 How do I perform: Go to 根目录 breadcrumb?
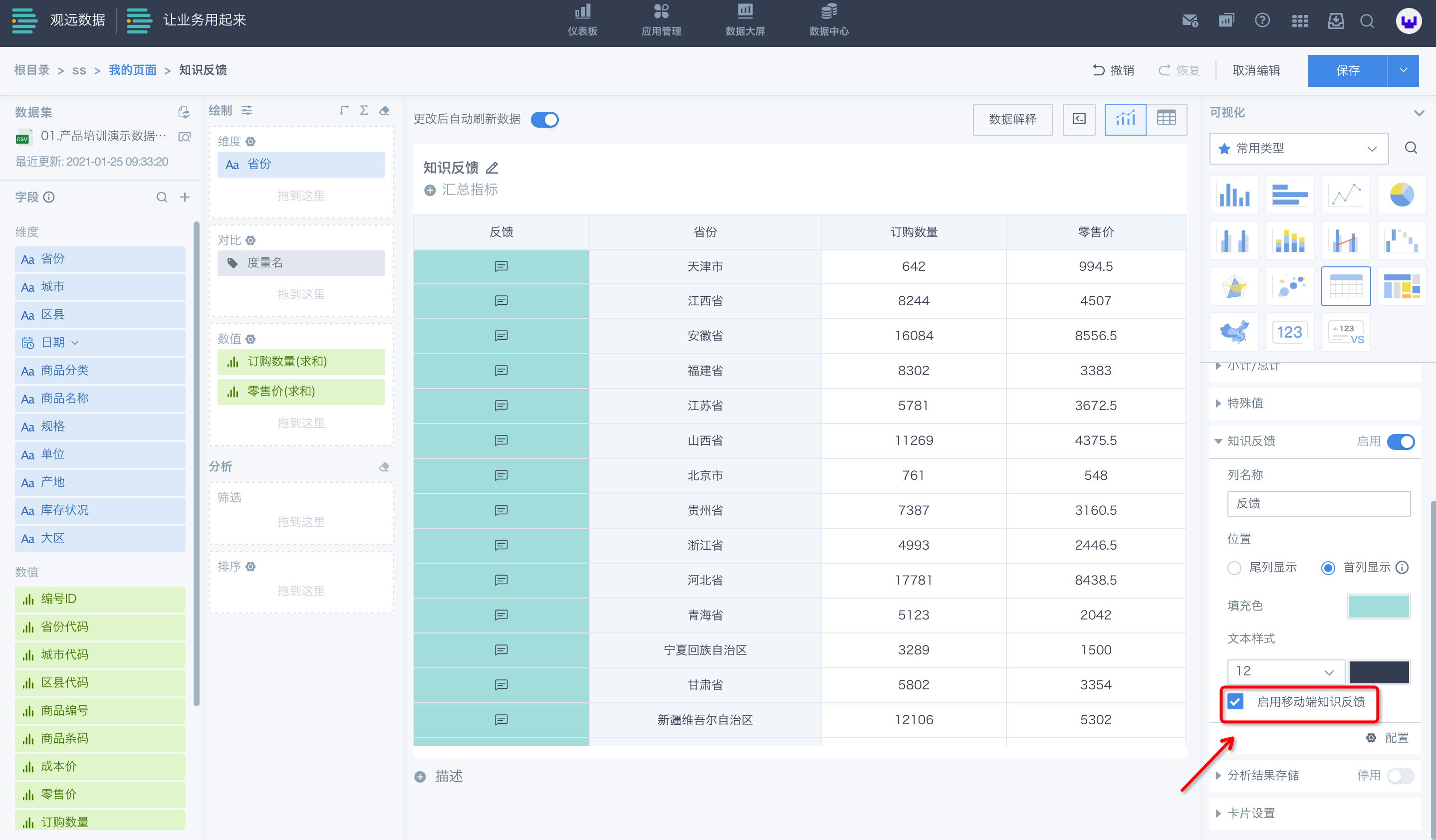click(32, 70)
